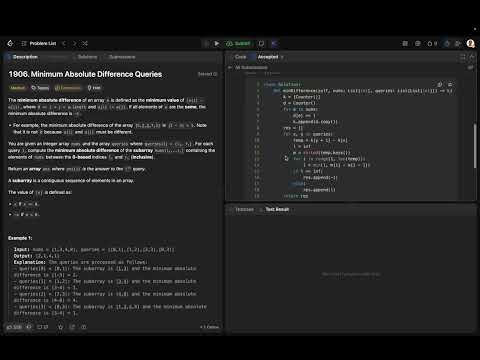The width and height of the screenshot is (480, 360).
Task: Click the user profile avatar
Action: 470,43
